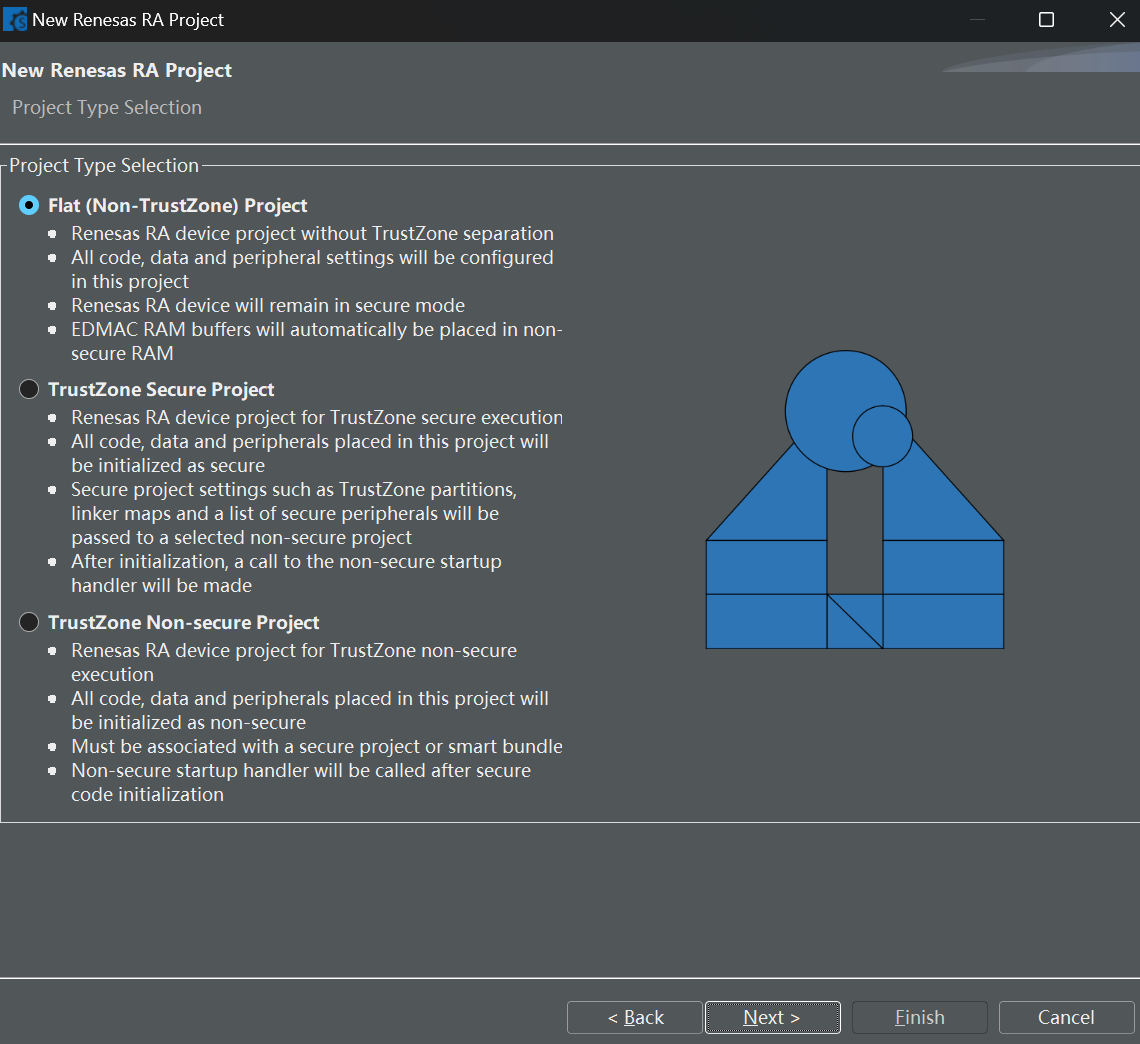This screenshot has height=1044, width=1140.
Task: Click bullet starting 'After initialization, a call to'
Action: (x=286, y=574)
